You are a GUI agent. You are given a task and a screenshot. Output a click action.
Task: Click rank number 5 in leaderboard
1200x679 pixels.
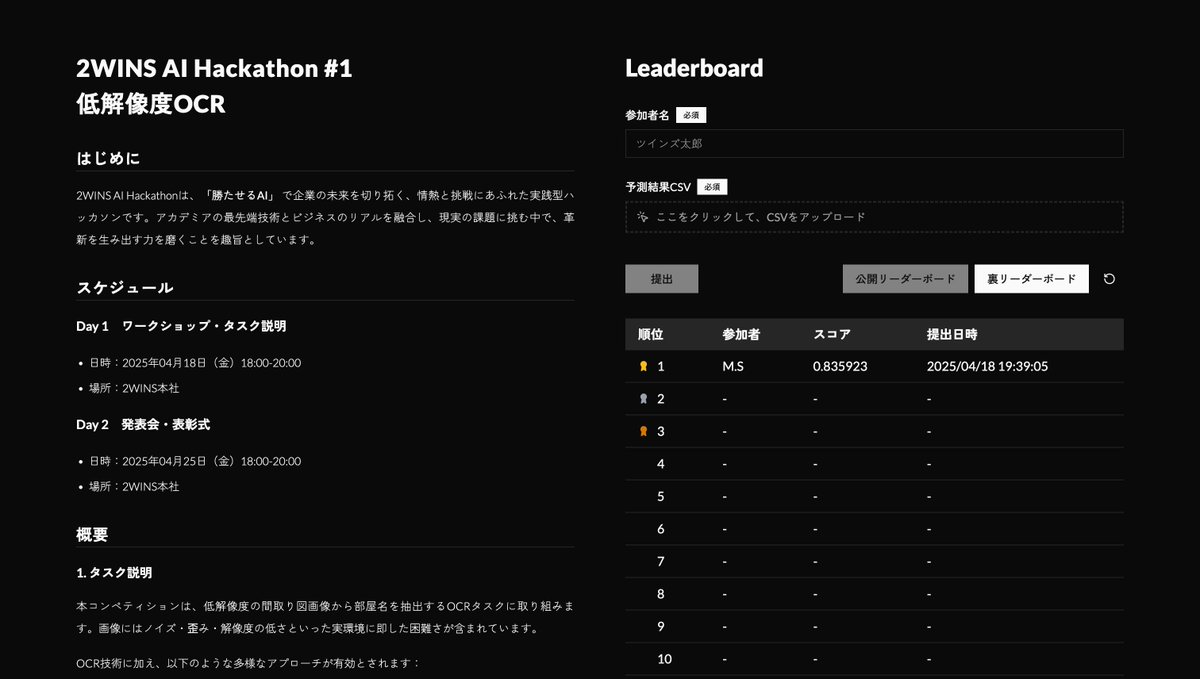tap(661, 496)
